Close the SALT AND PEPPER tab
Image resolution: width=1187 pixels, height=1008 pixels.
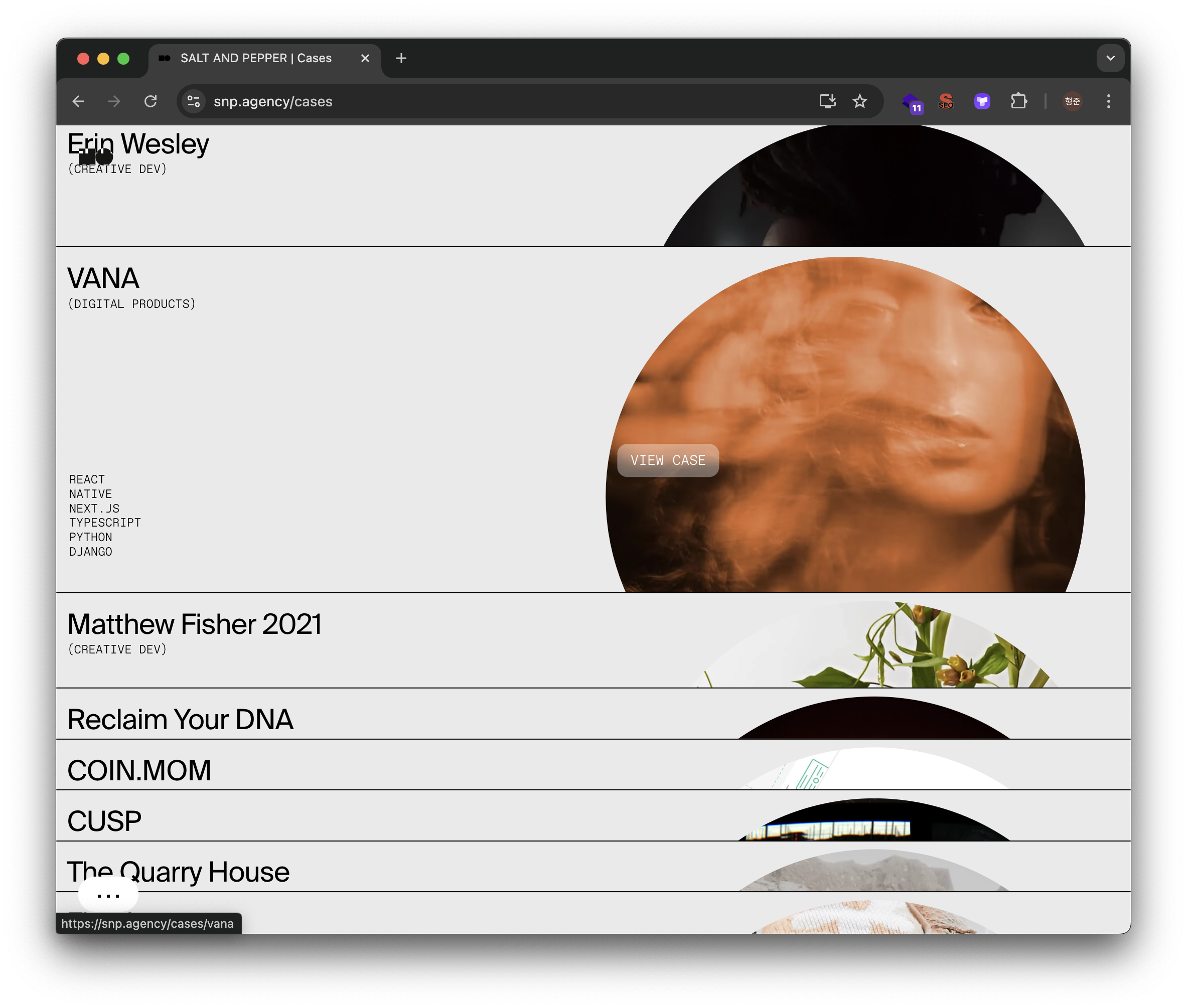pyautogui.click(x=365, y=58)
